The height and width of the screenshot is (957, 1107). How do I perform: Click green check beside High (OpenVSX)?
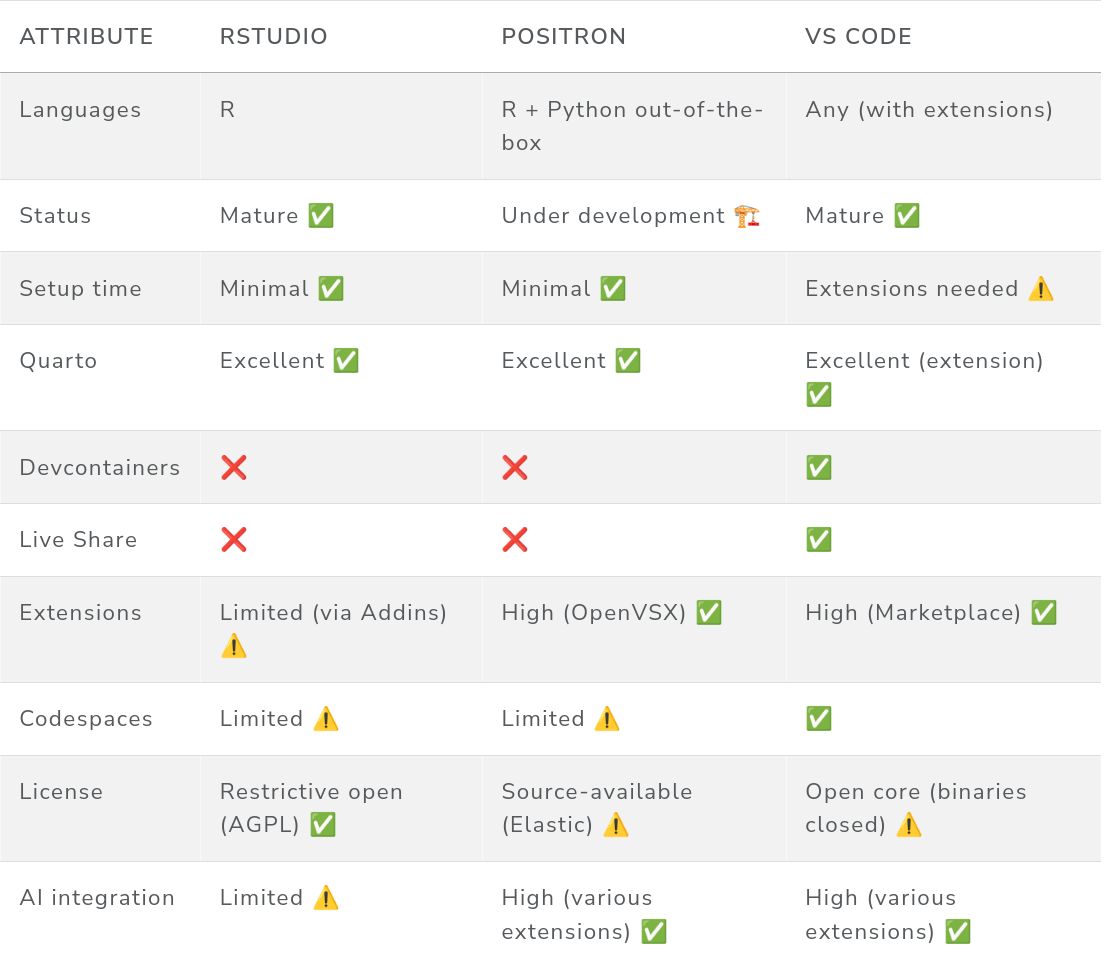[709, 613]
